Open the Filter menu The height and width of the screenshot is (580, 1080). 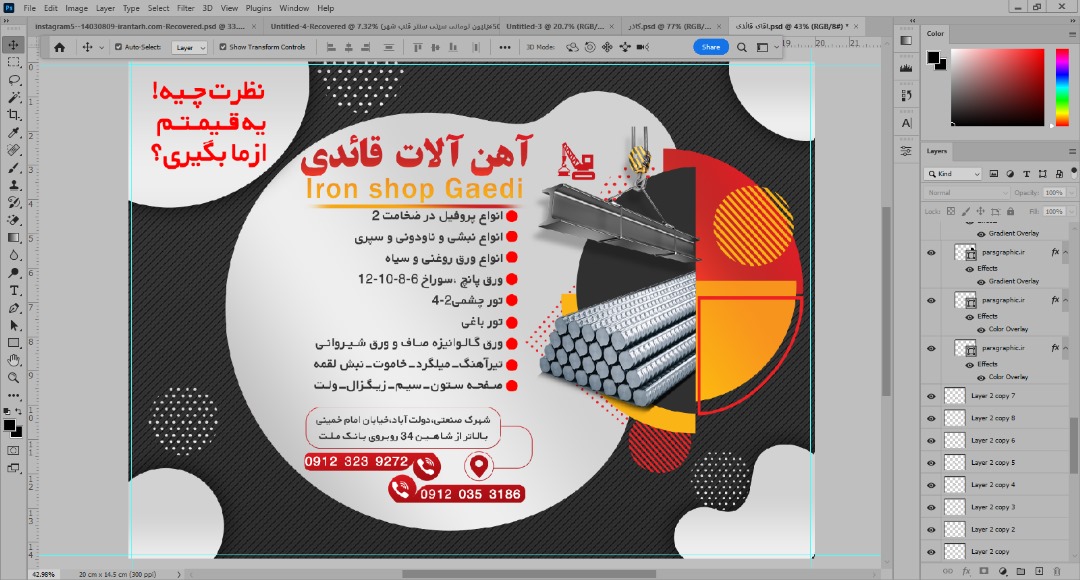(x=185, y=8)
